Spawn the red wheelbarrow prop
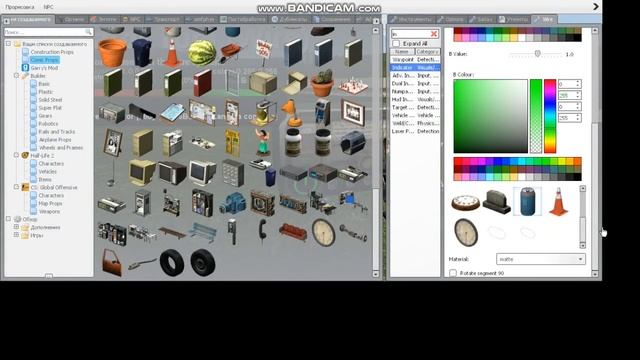The image size is (640, 360). point(232,53)
